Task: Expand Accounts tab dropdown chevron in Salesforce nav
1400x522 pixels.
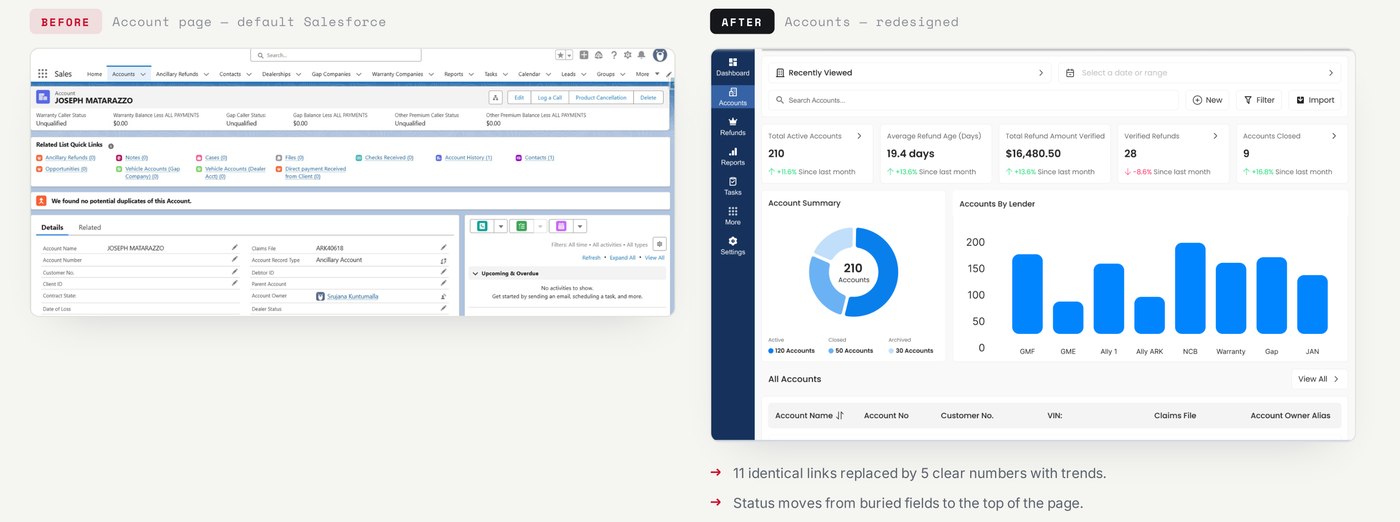Action: 143,74
